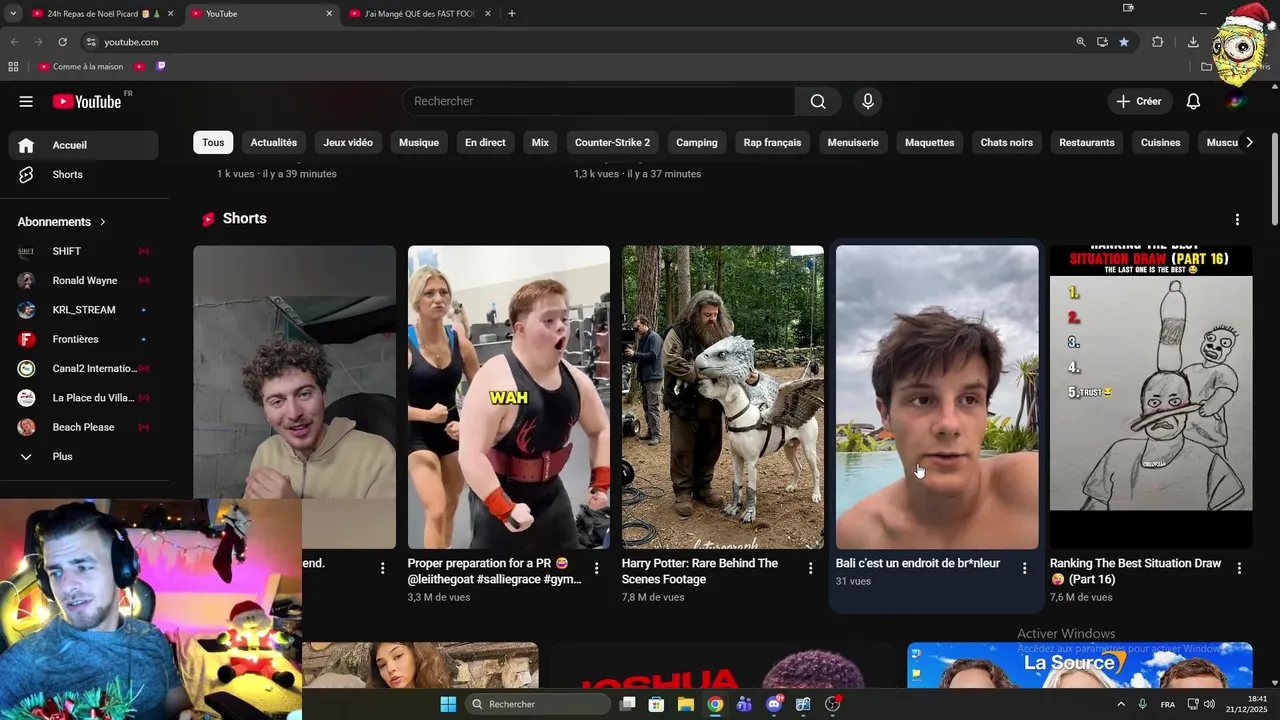
Task: Open File Explorer from the taskbar
Action: (686, 704)
